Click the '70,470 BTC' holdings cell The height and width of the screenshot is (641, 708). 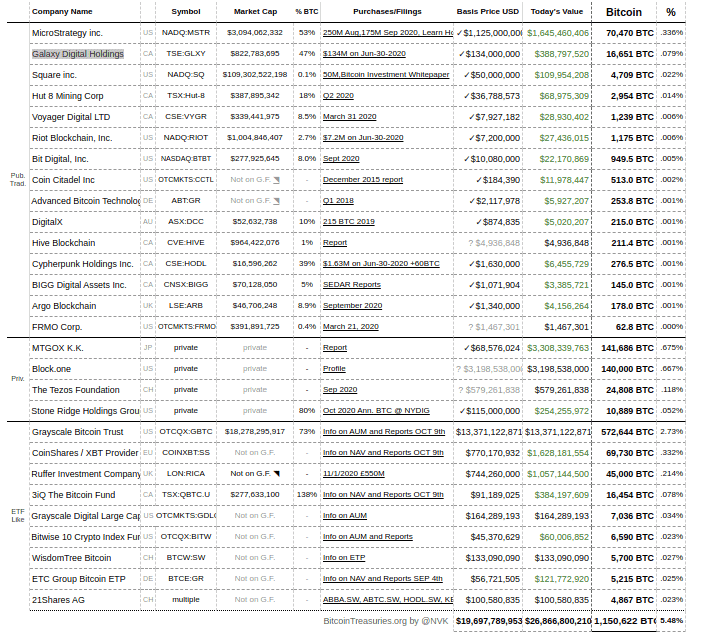tap(629, 33)
